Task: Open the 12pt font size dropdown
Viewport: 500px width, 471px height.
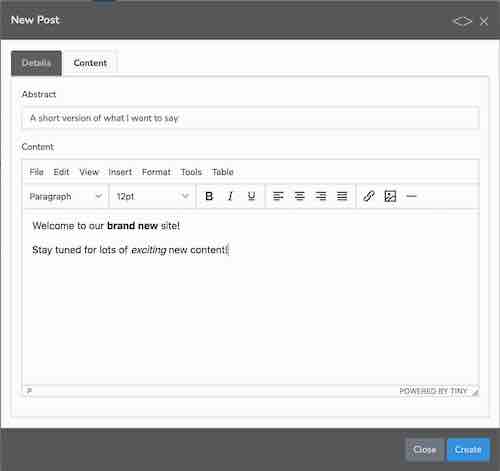Action: click(x=153, y=196)
